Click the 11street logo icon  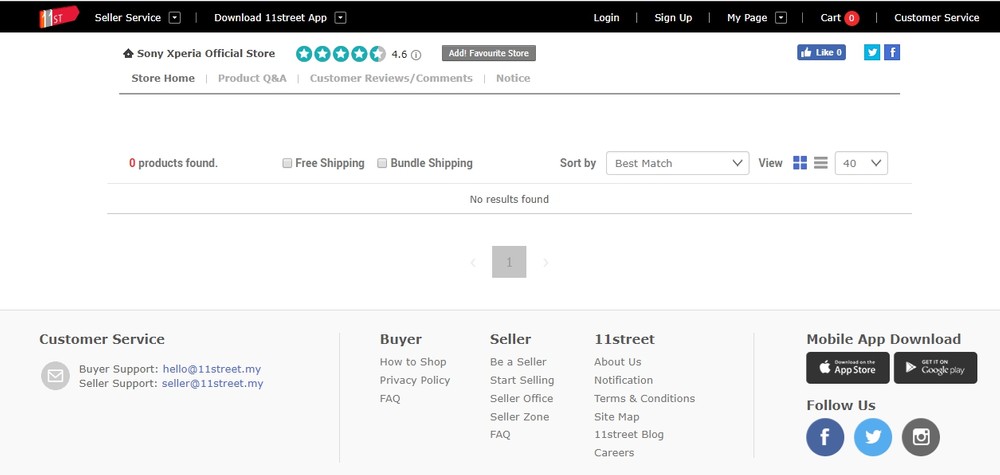pyautogui.click(x=58, y=17)
